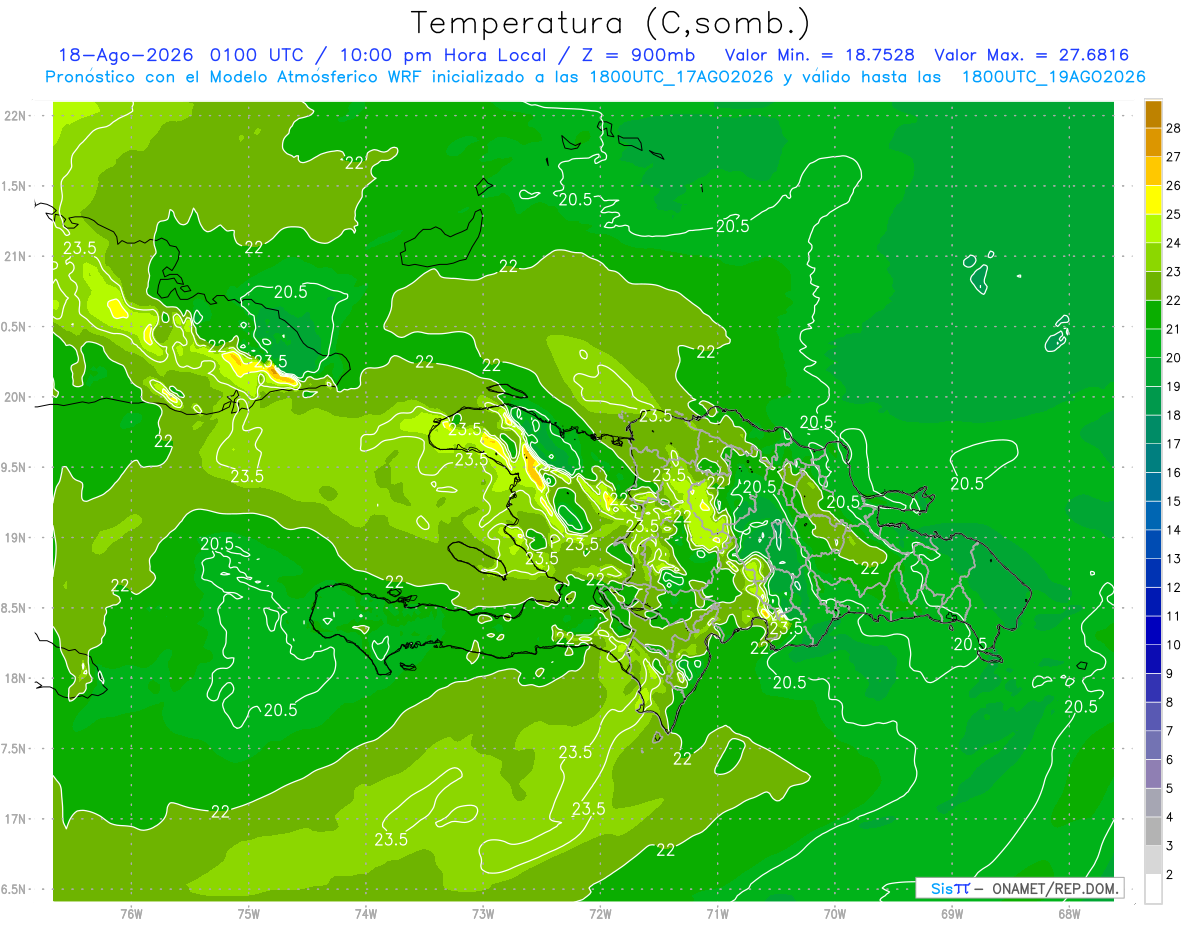1200x927 pixels.
Task: Click the color bar segment between 20 and 21
Action: (1153, 344)
